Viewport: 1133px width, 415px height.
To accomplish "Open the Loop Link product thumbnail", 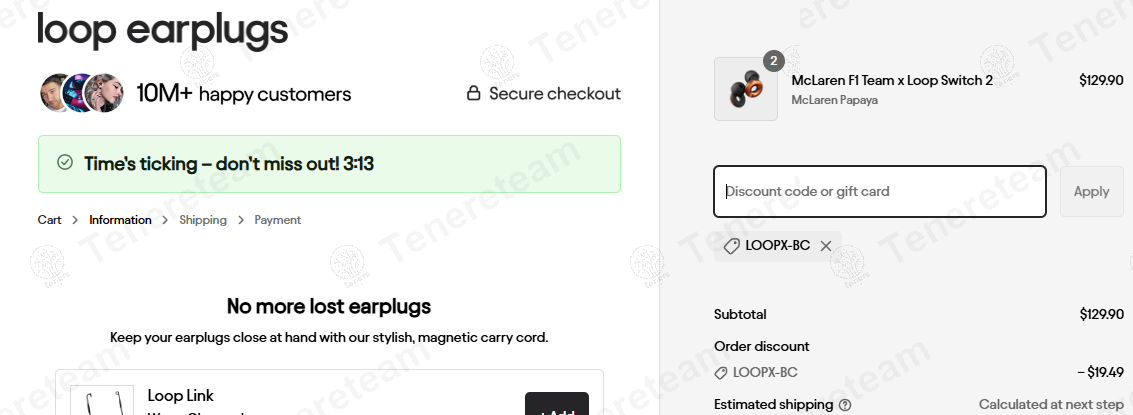I will pos(102,400).
